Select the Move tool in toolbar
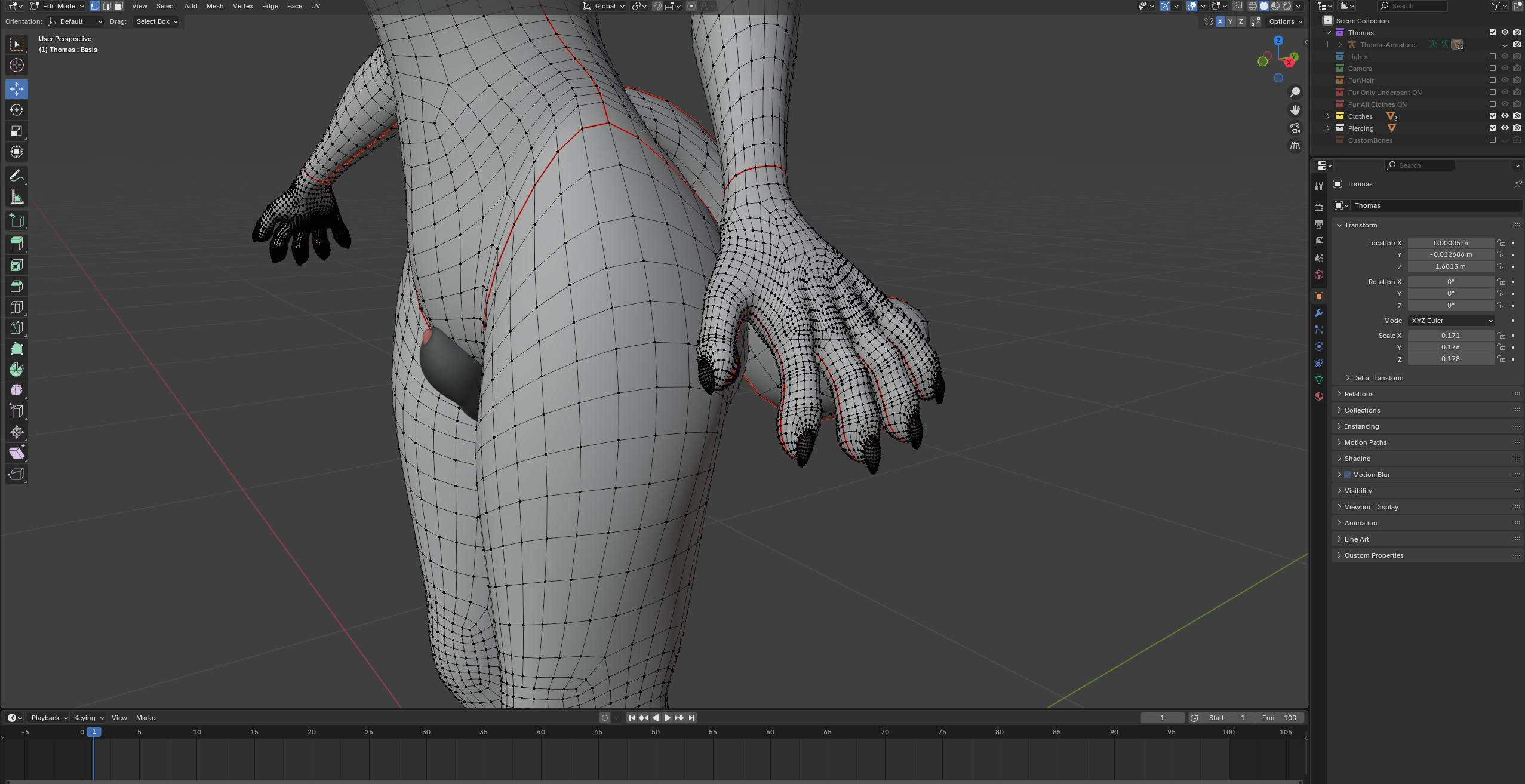Image resolution: width=1525 pixels, height=784 pixels. coord(17,89)
